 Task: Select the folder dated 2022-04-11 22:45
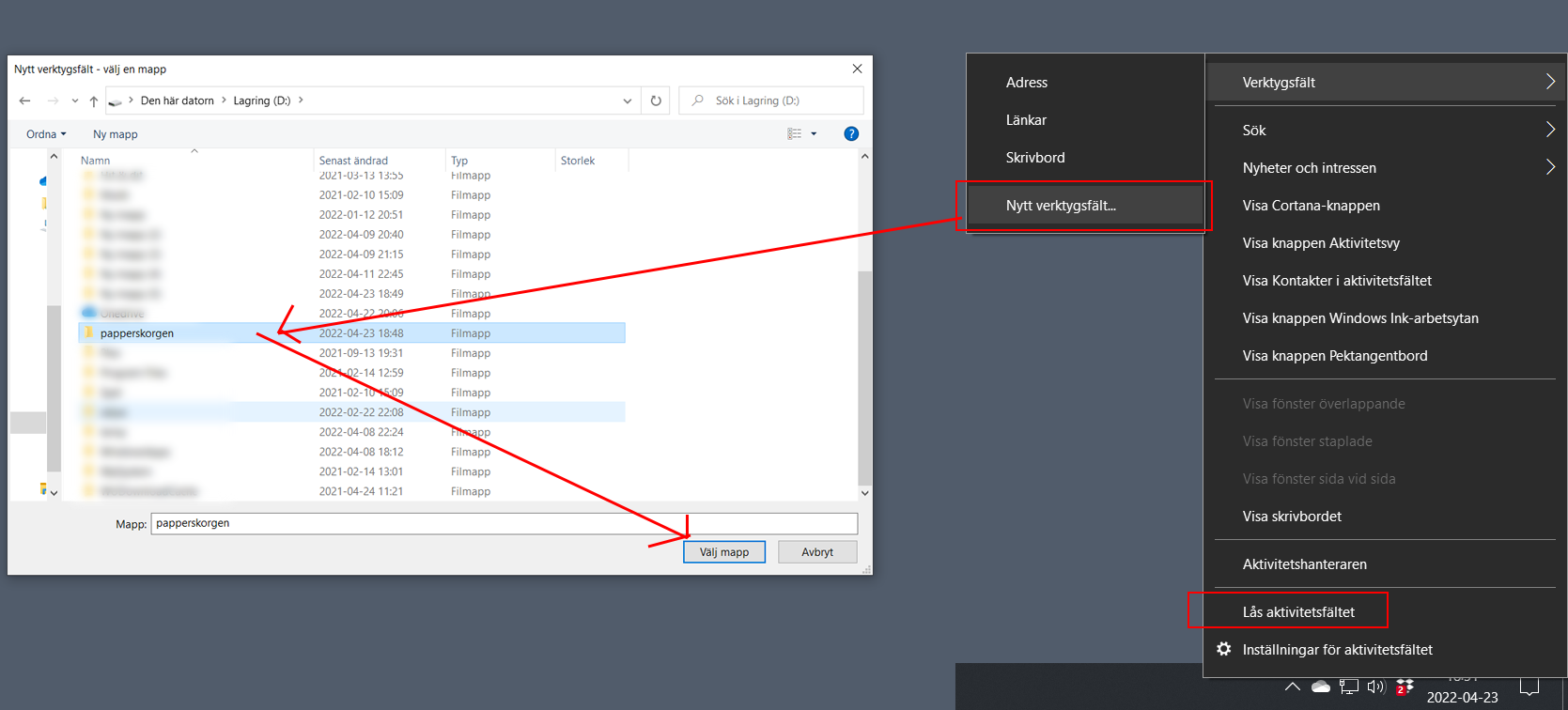click(x=351, y=274)
